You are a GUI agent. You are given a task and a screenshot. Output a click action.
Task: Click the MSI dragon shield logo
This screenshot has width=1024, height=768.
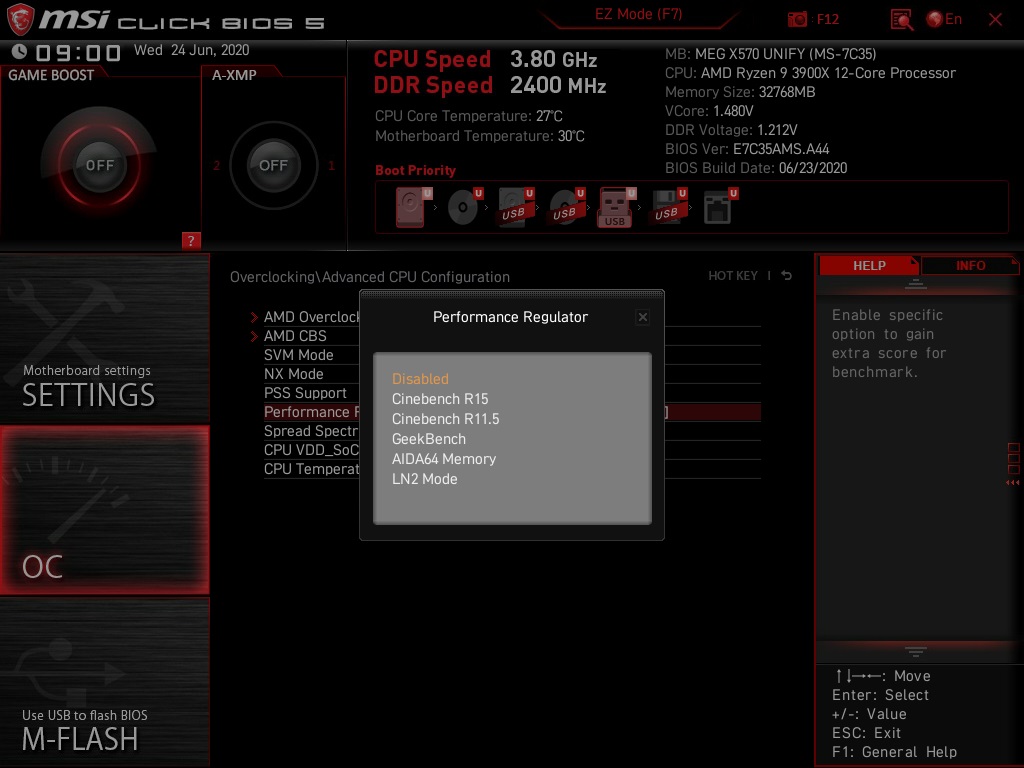(x=20, y=19)
